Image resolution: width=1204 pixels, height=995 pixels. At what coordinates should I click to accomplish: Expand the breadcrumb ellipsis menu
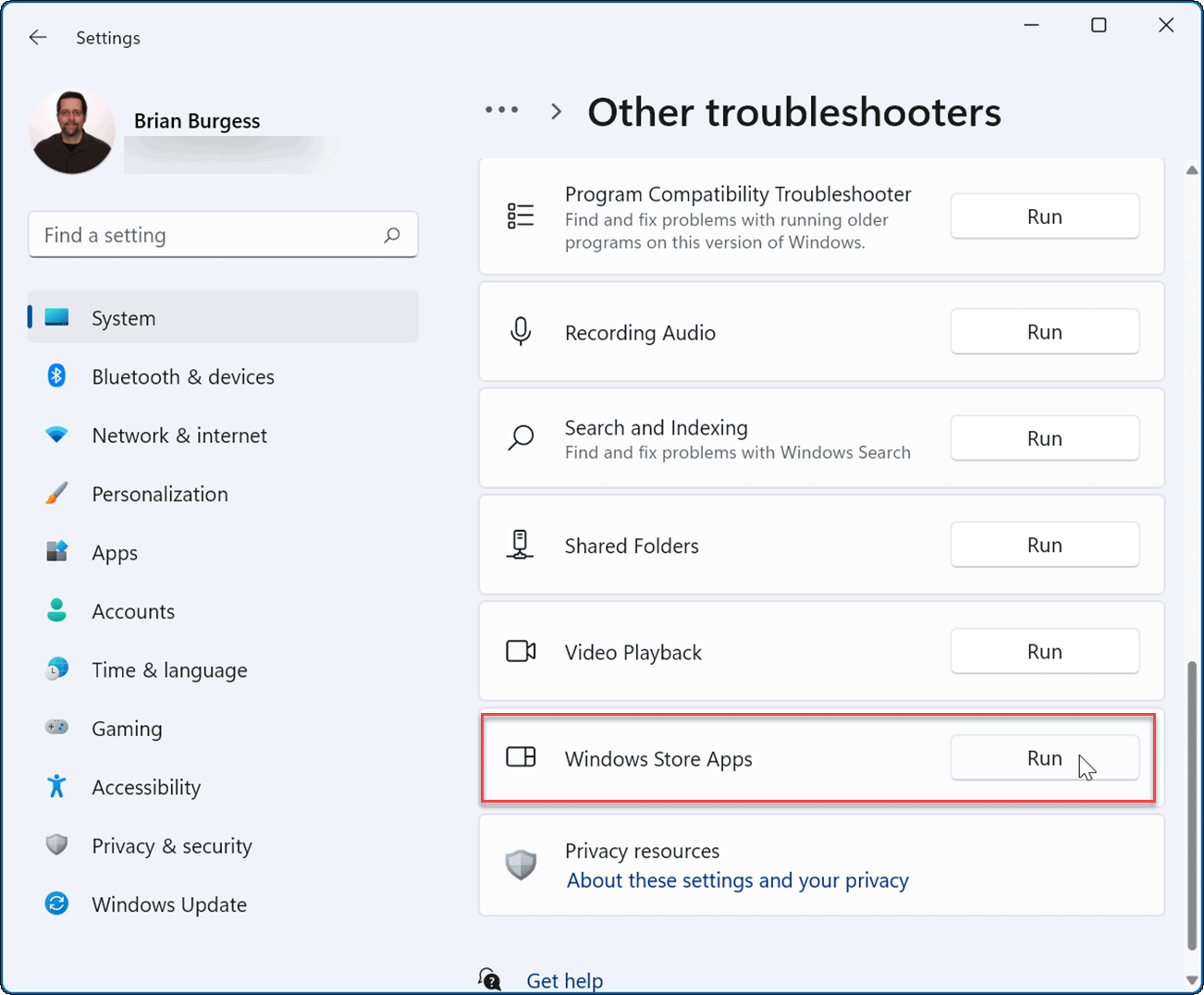point(501,109)
